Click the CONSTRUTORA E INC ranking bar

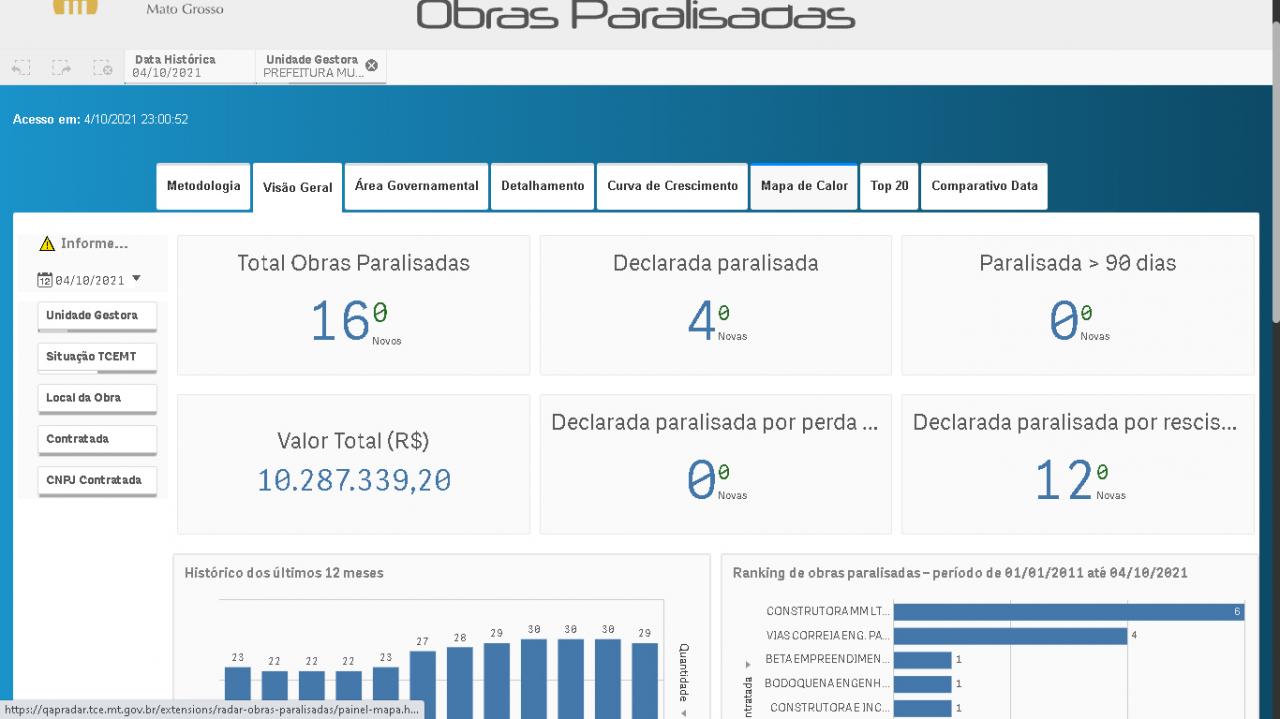click(x=922, y=708)
